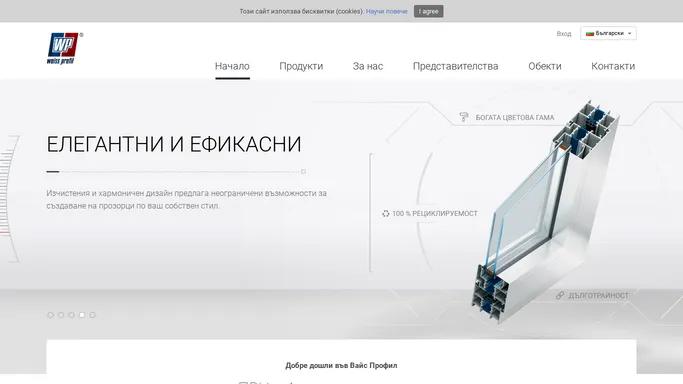Open the Контакти page

pos(613,66)
